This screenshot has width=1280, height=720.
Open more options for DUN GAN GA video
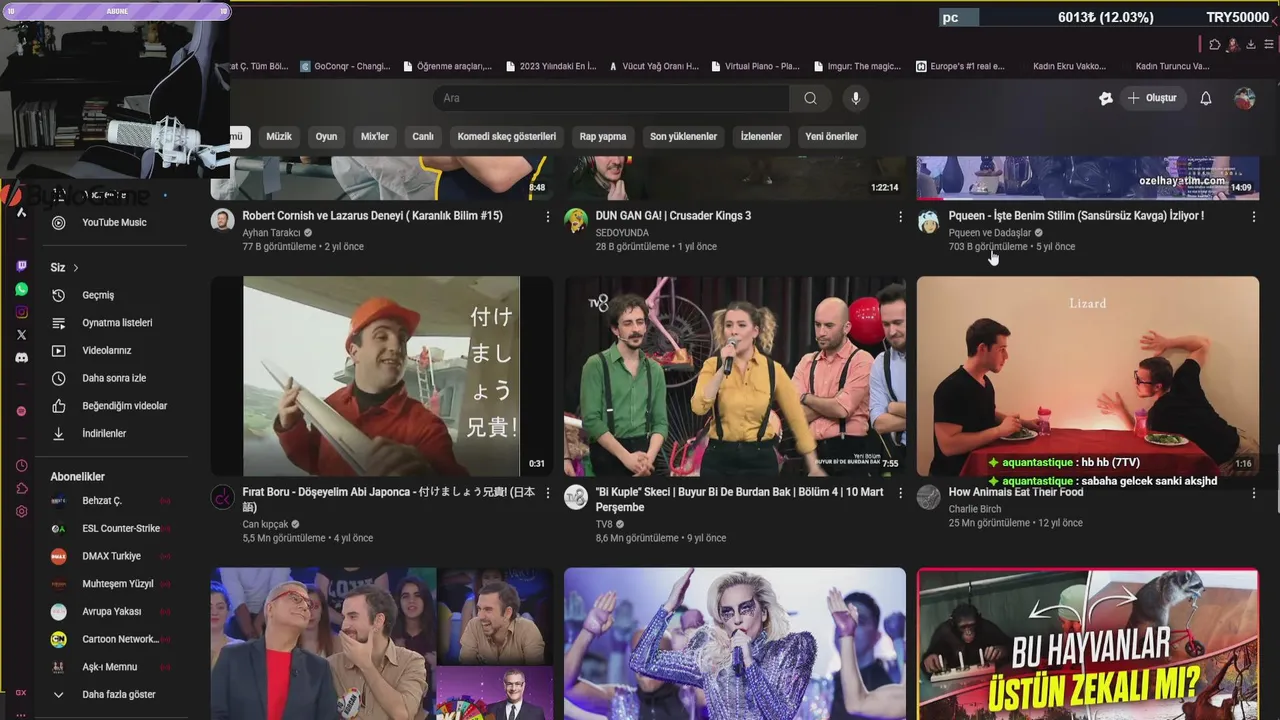pos(900,216)
